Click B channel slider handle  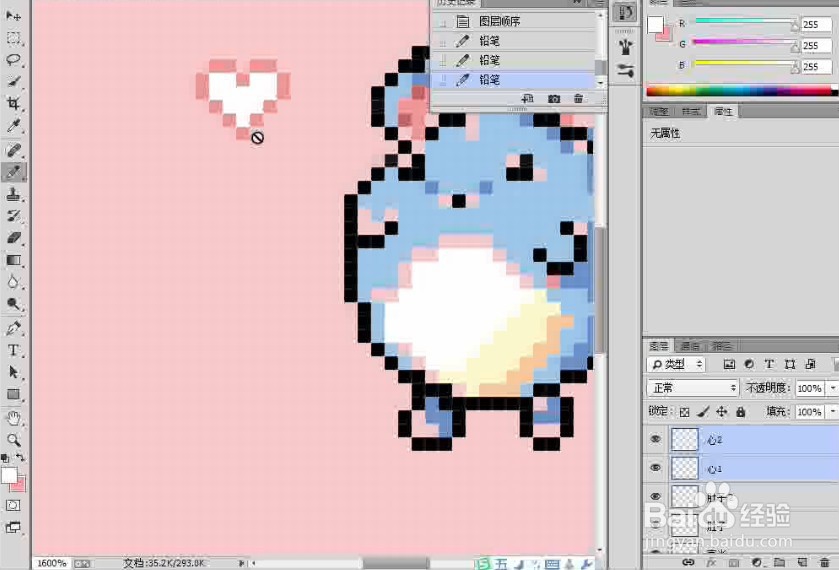click(x=795, y=67)
